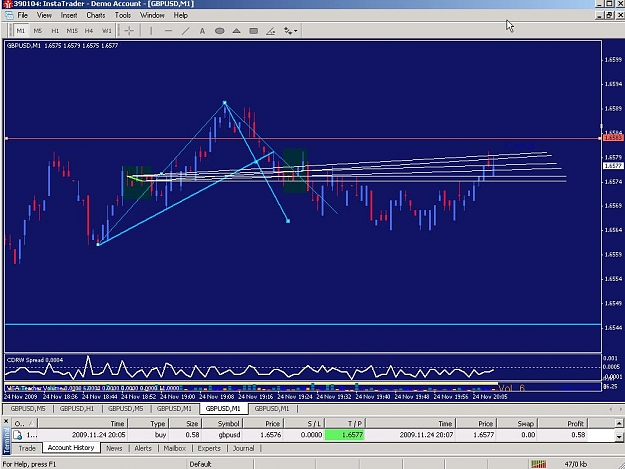Select the current price label 1.6577 on axis
The height and width of the screenshot is (469, 625).
[x=613, y=166]
